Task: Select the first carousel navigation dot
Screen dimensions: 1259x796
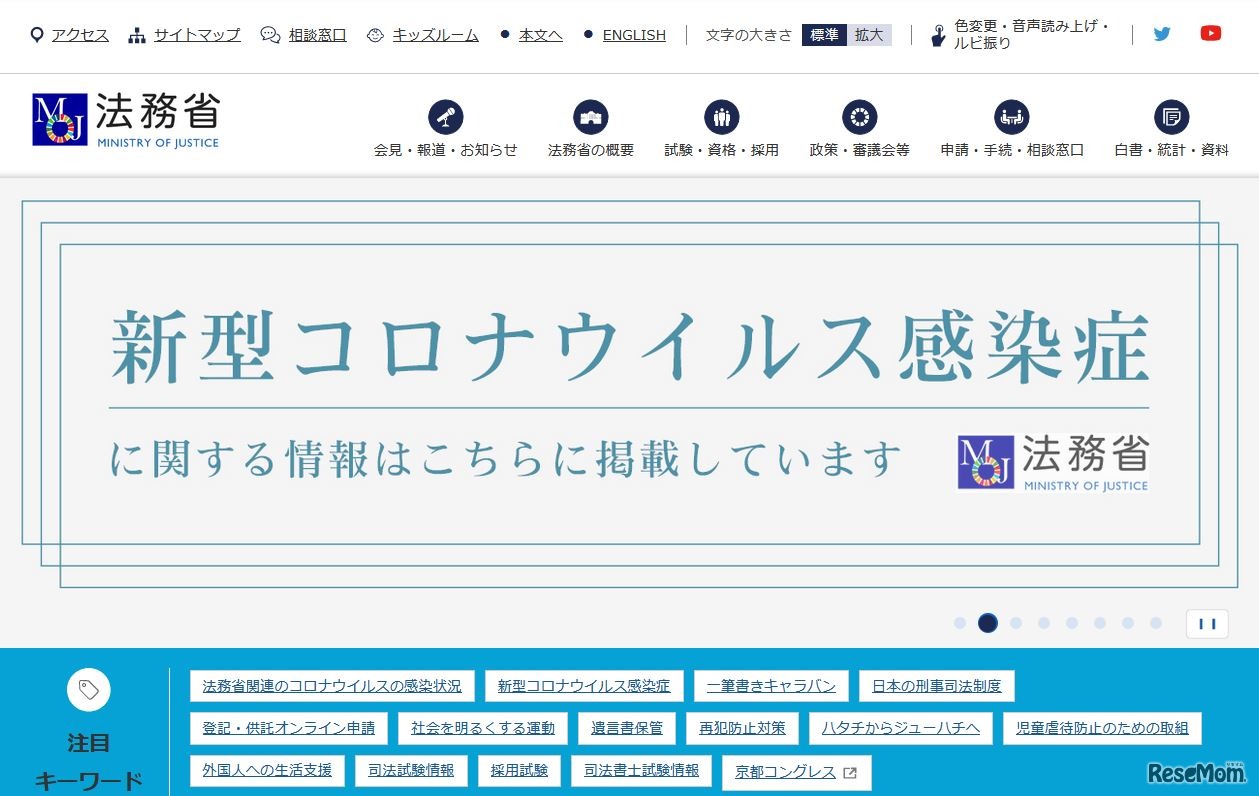Action: tap(960, 623)
